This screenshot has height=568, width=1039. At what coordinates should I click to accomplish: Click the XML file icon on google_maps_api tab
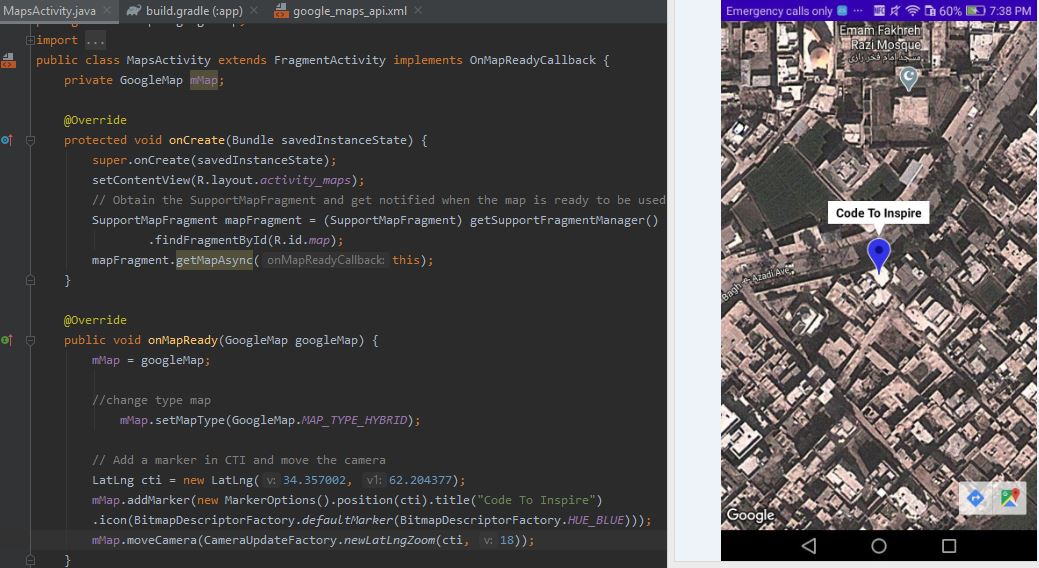click(x=281, y=11)
